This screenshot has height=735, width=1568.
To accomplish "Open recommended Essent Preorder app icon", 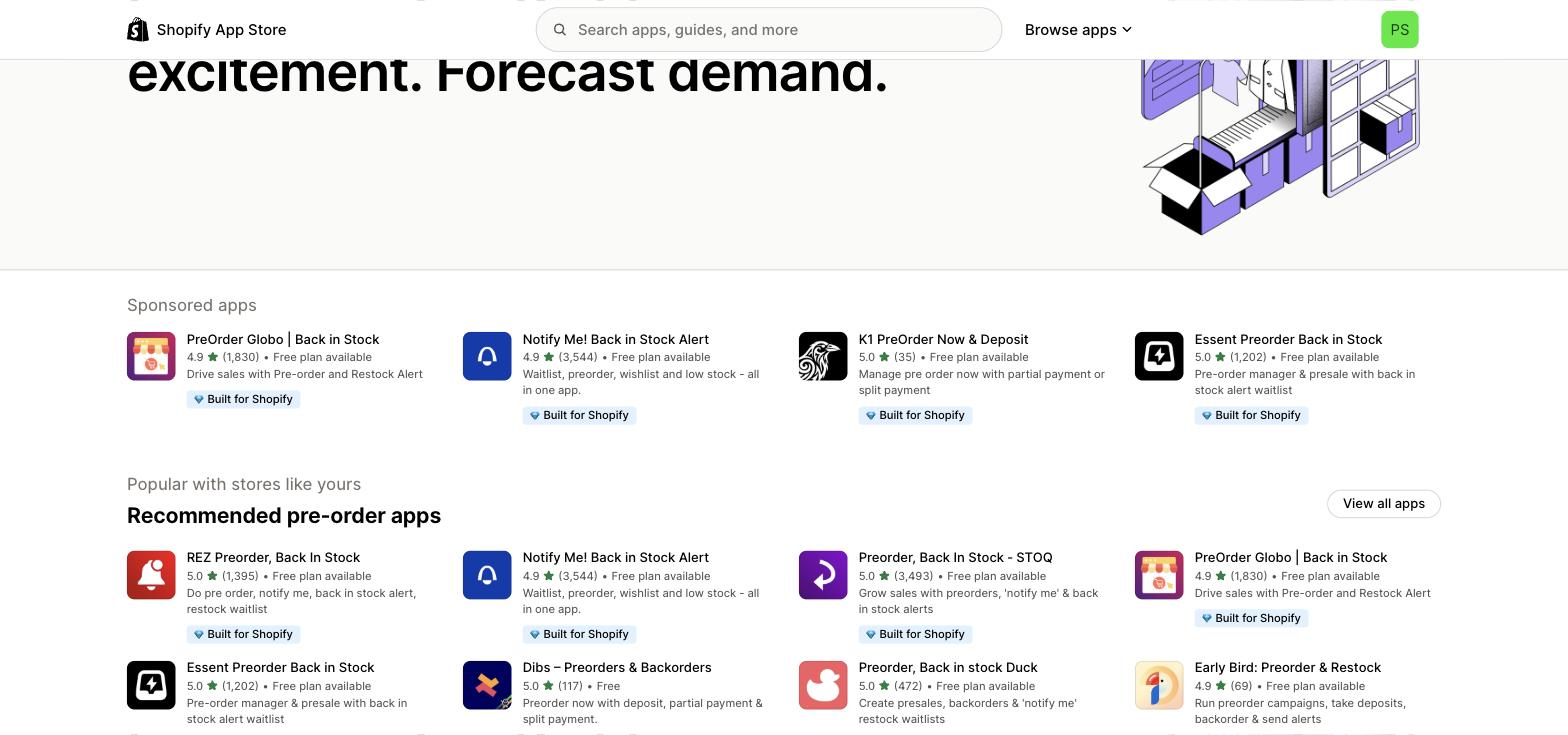I will point(151,685).
